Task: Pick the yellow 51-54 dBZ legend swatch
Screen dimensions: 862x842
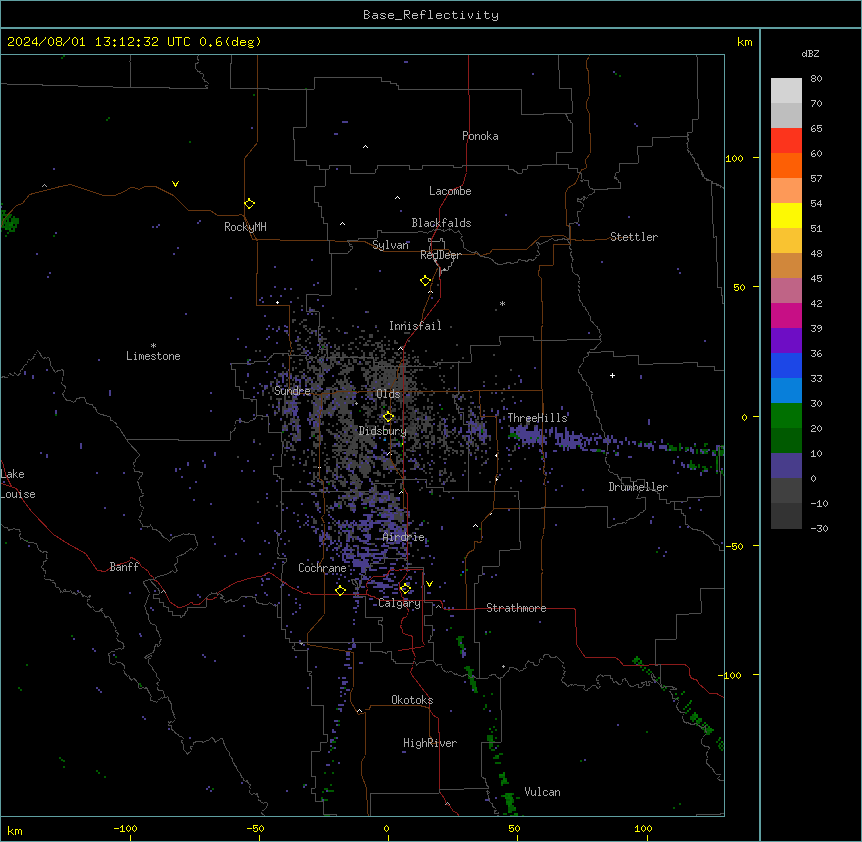Action: [x=786, y=215]
